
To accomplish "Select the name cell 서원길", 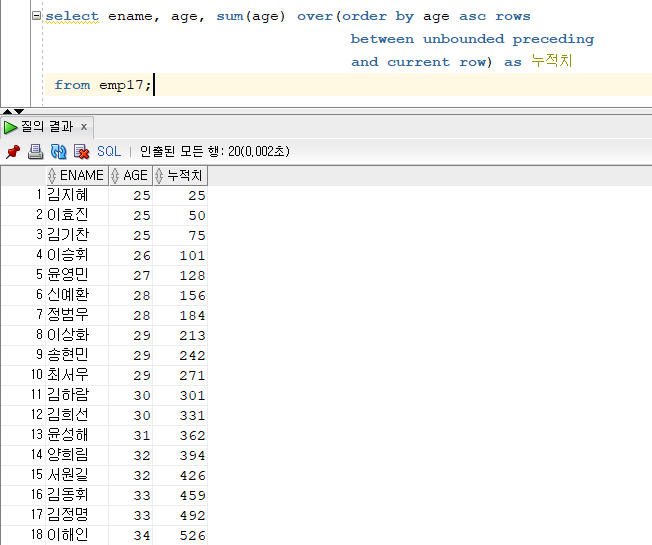I will point(77,474).
